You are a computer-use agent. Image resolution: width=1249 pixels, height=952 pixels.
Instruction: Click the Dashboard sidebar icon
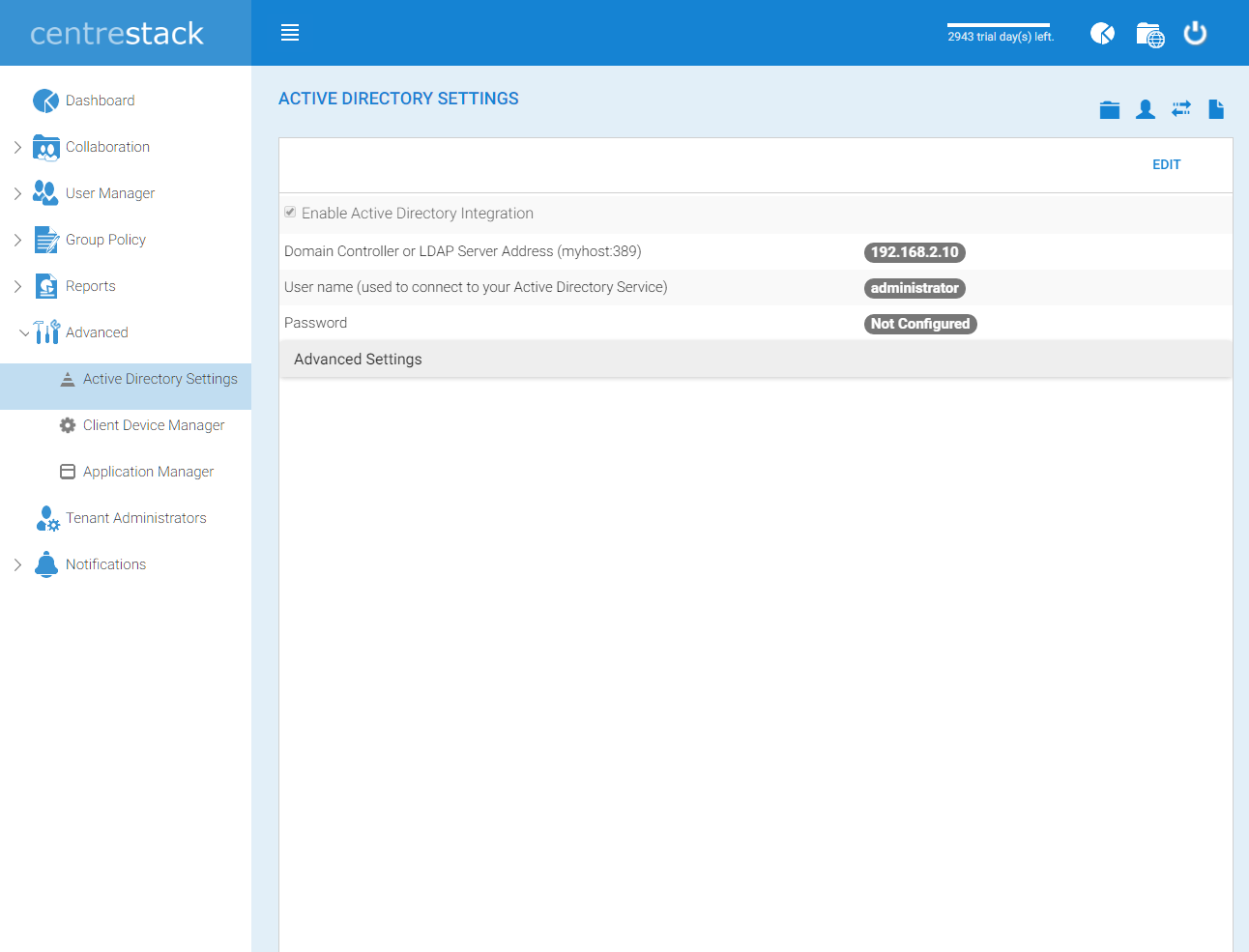(x=45, y=101)
